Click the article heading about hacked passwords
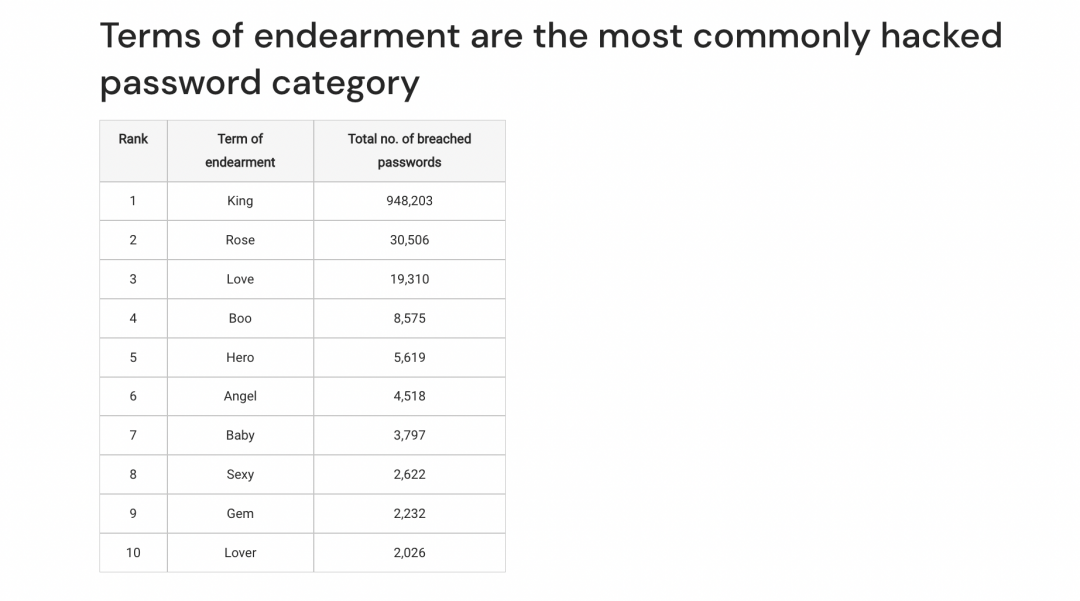Image resolution: width=1080 pixels, height=601 pixels. pos(550,59)
